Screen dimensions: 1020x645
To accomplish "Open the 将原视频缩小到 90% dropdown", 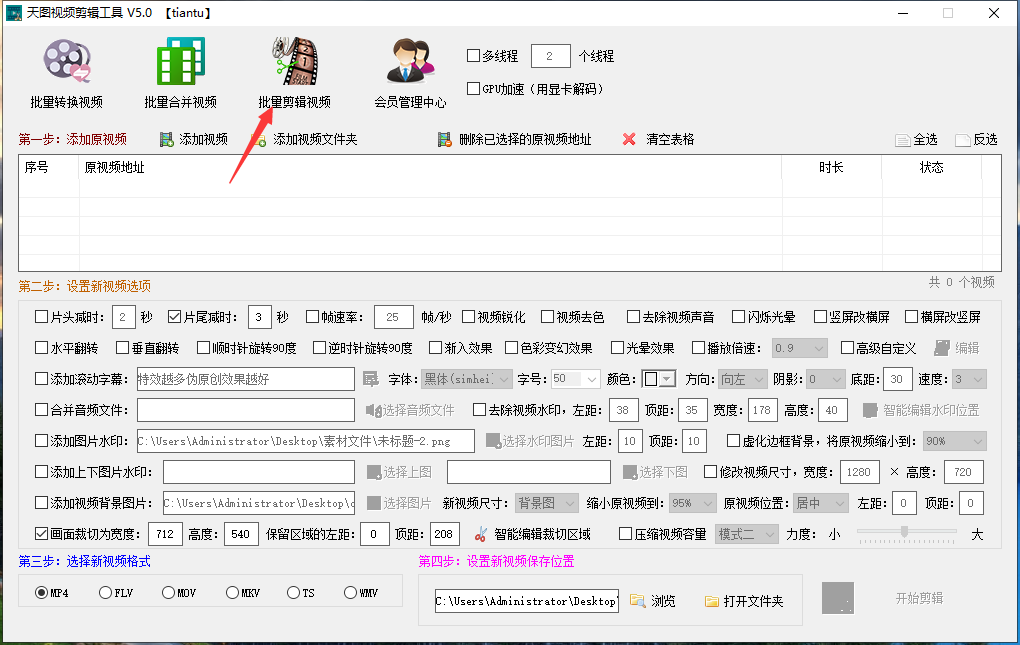I will [954, 441].
